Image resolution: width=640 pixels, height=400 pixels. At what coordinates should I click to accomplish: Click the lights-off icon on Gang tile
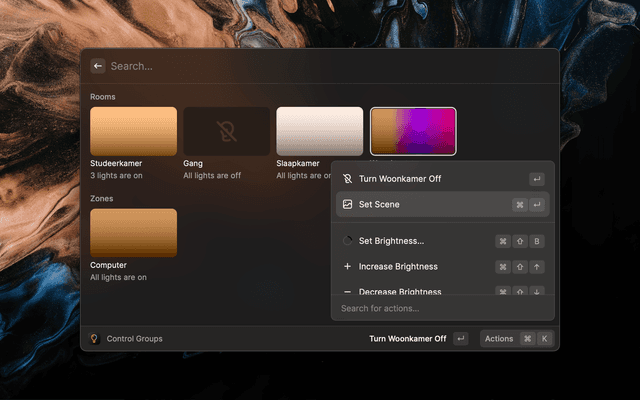point(226,131)
